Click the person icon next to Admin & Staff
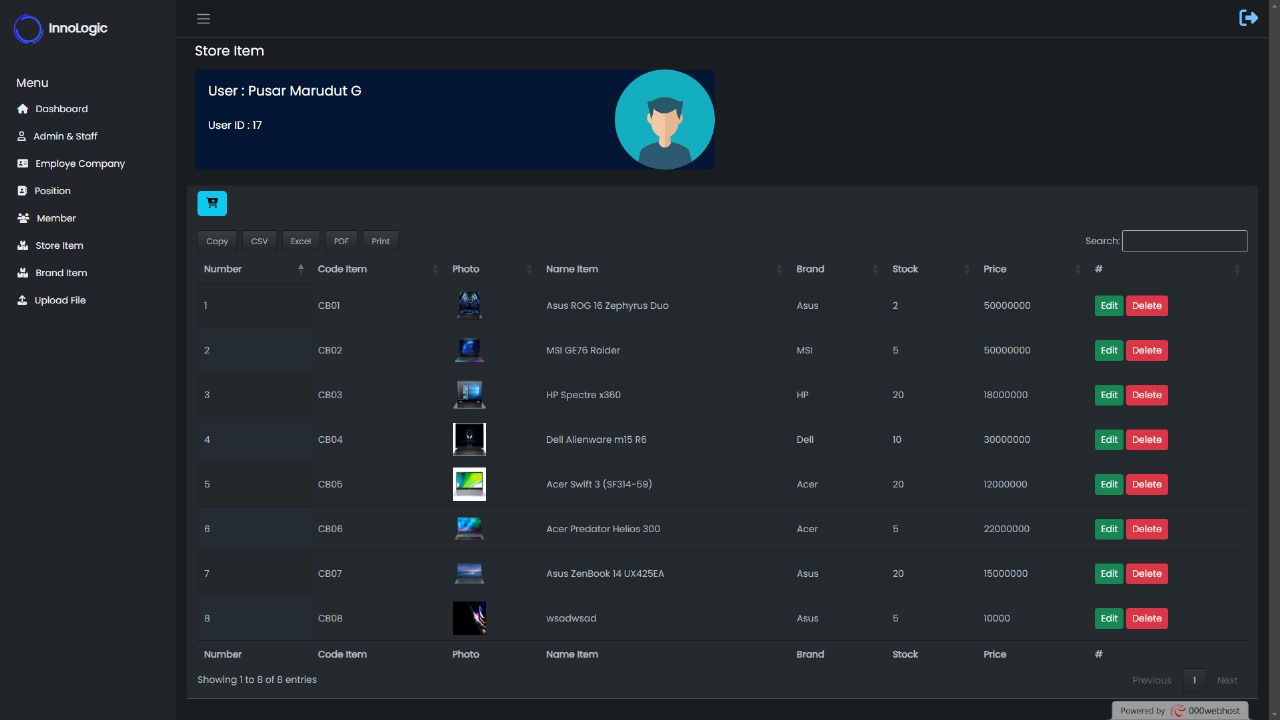 [x=22, y=136]
